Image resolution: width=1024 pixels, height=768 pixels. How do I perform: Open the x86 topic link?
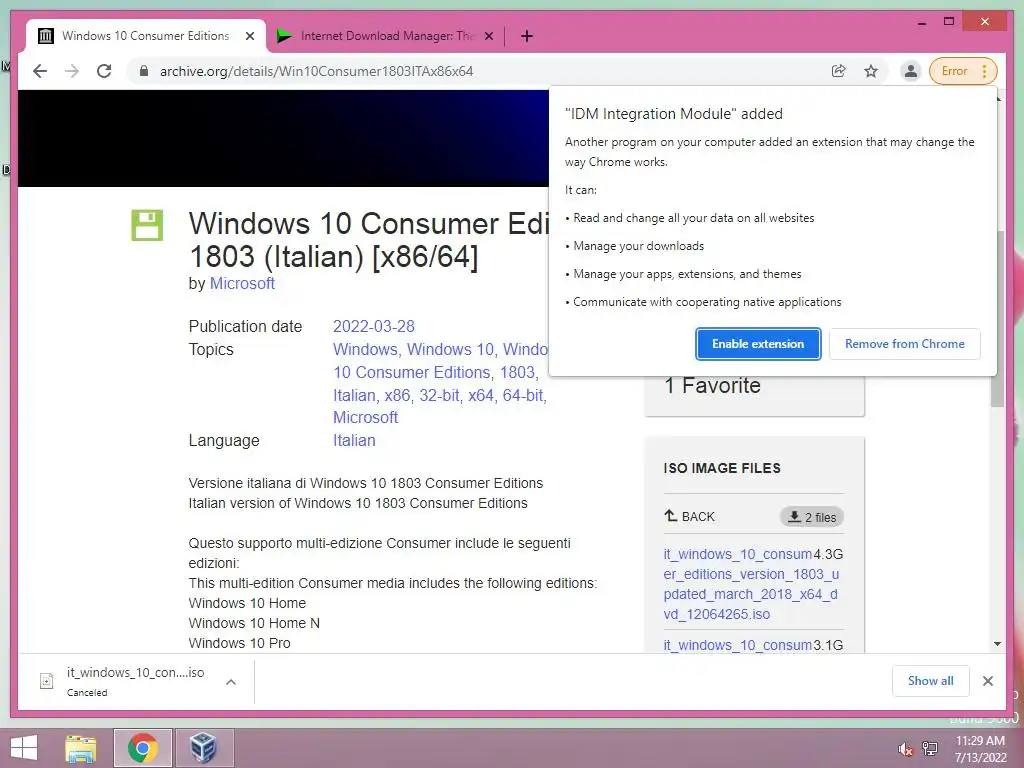[397, 396]
